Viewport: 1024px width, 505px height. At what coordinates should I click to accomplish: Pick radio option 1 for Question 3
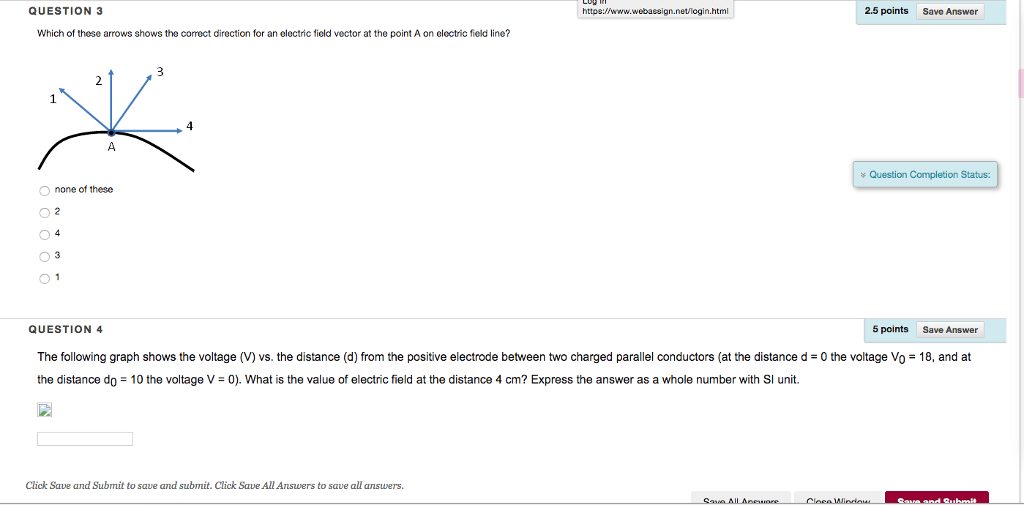tap(44, 279)
